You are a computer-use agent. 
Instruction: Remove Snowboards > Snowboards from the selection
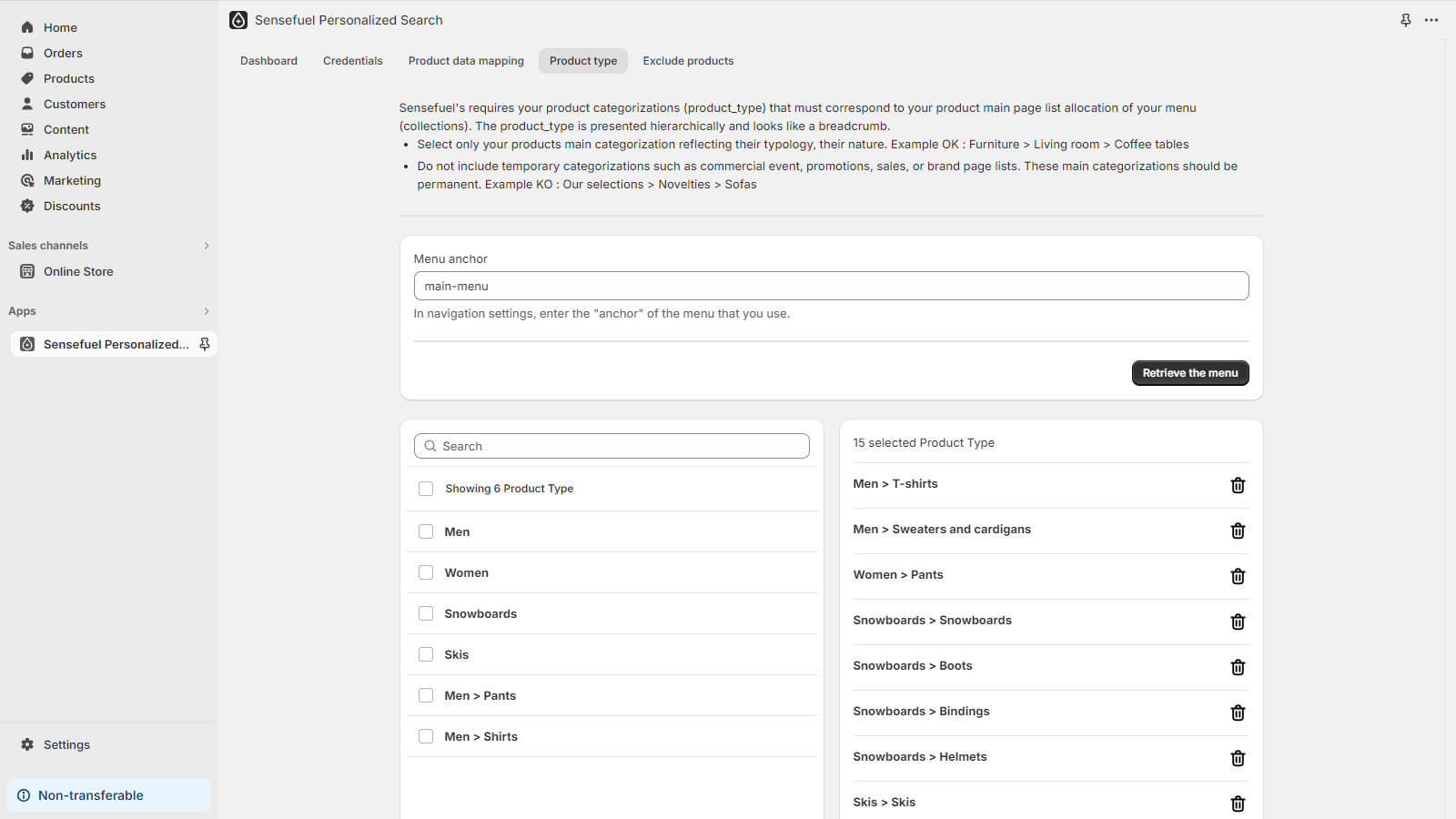coord(1238,622)
